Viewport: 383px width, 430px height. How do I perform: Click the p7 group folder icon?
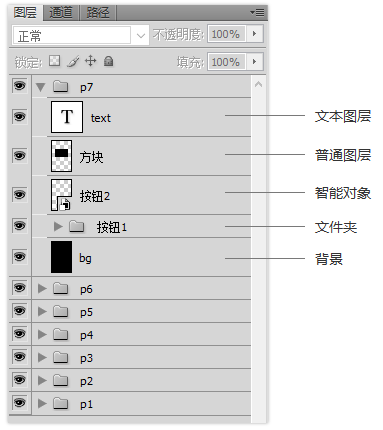point(61,87)
